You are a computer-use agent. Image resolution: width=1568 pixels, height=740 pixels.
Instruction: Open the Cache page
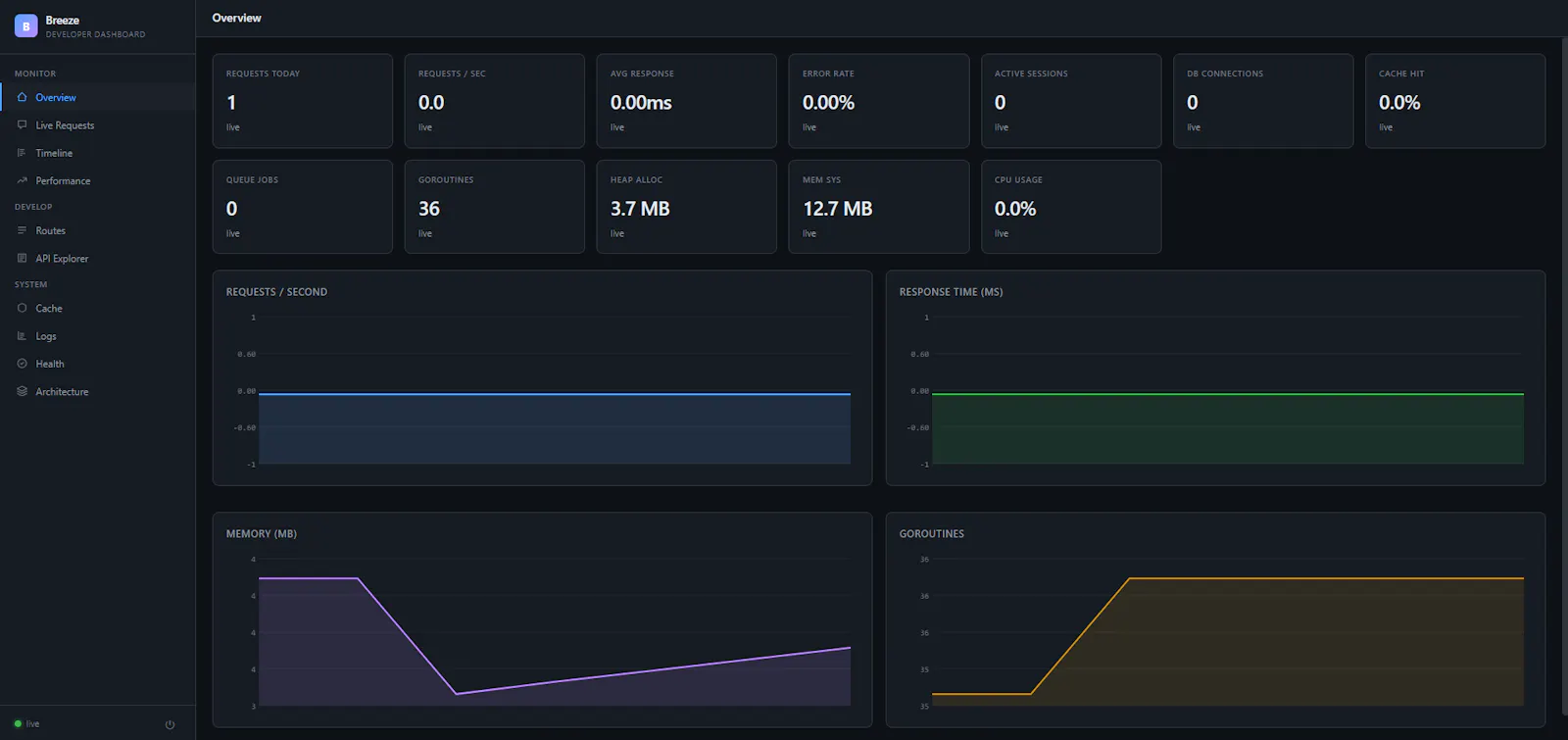(x=98, y=308)
